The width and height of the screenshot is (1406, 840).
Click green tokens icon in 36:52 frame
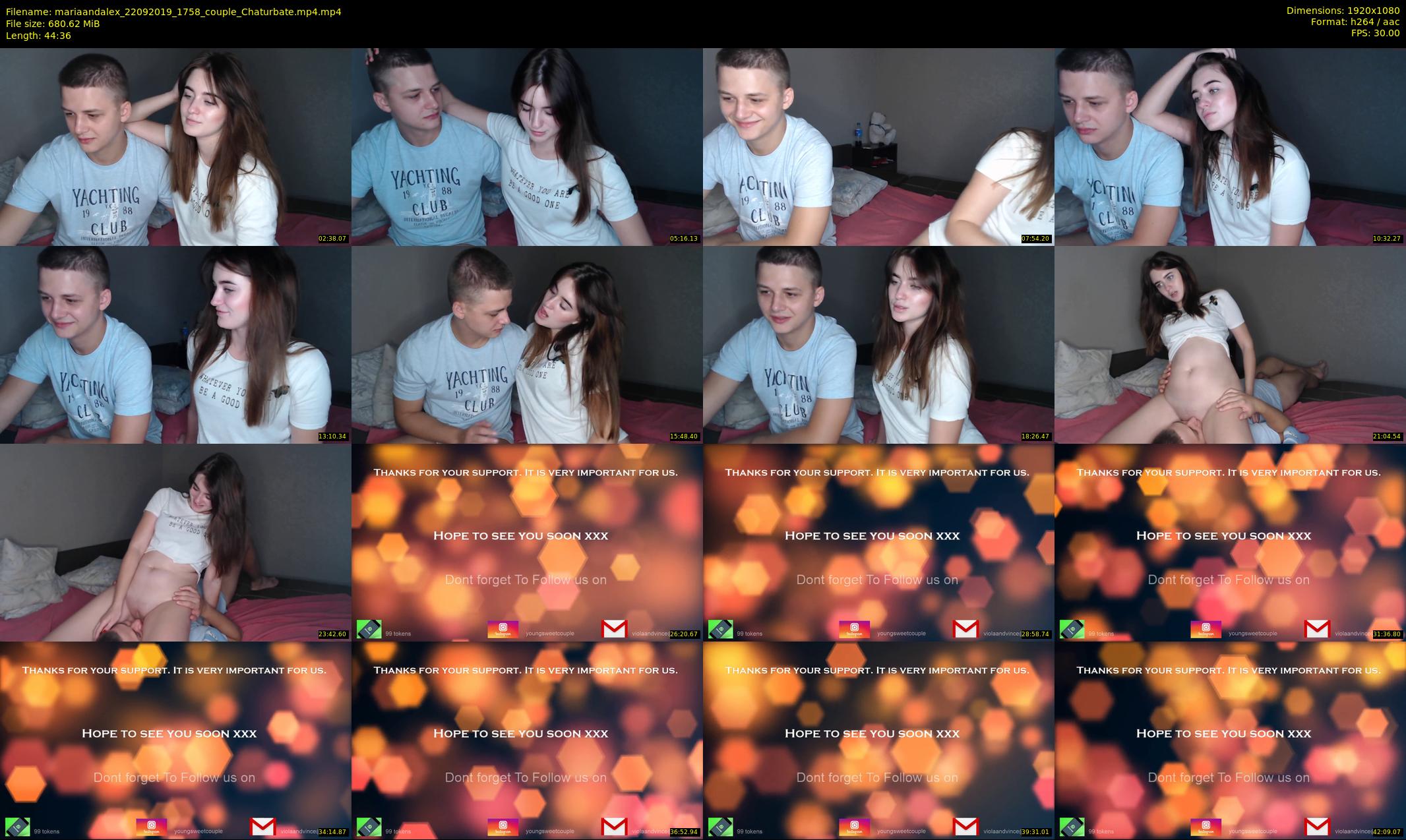[369, 827]
